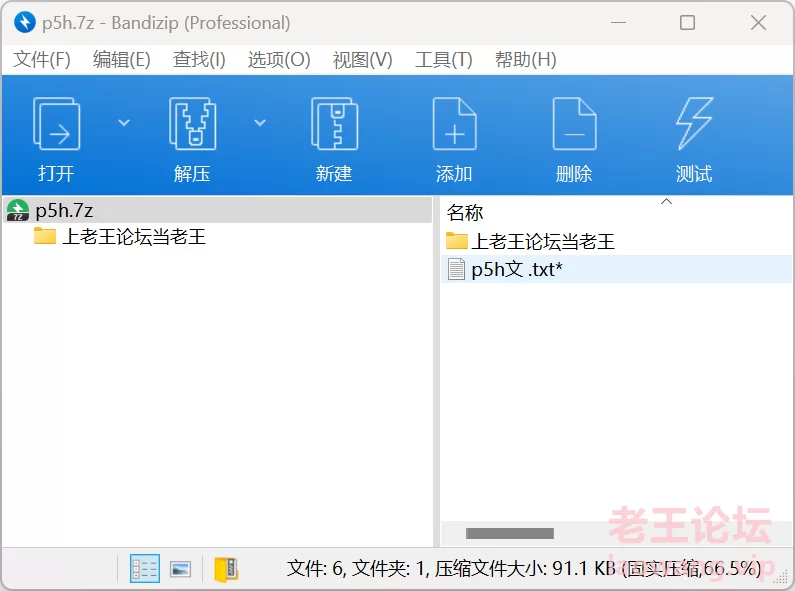Switch to details list view icon
Viewport: 795px width, 591px height.
[144, 569]
